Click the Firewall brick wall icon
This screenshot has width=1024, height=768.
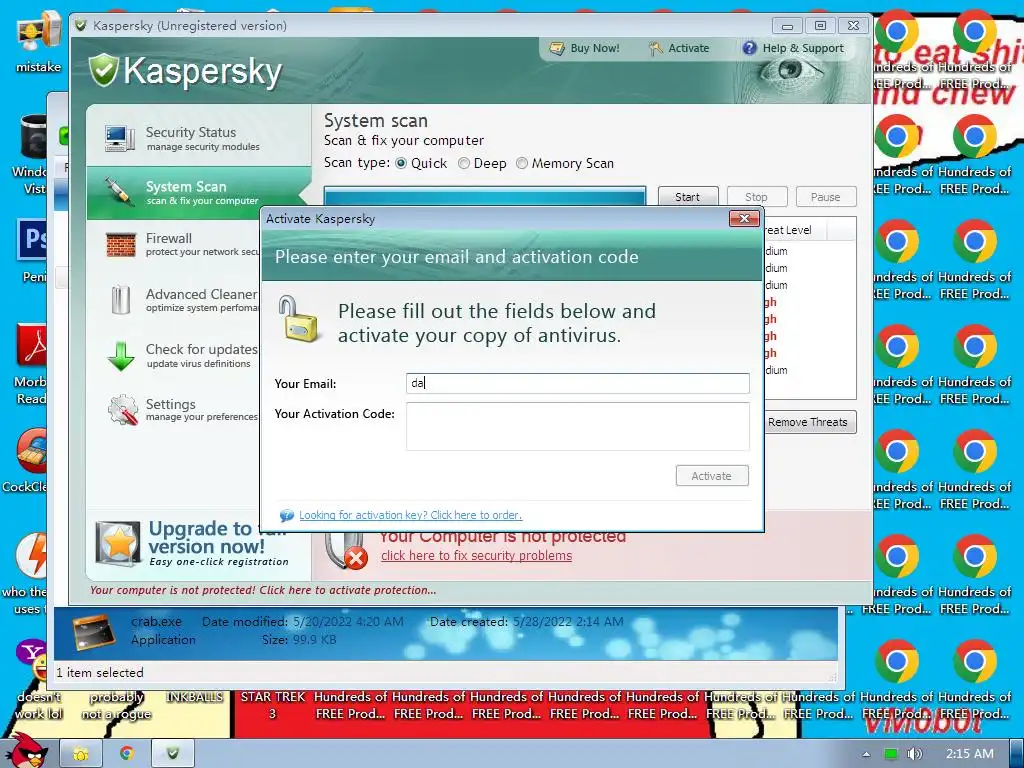point(121,245)
